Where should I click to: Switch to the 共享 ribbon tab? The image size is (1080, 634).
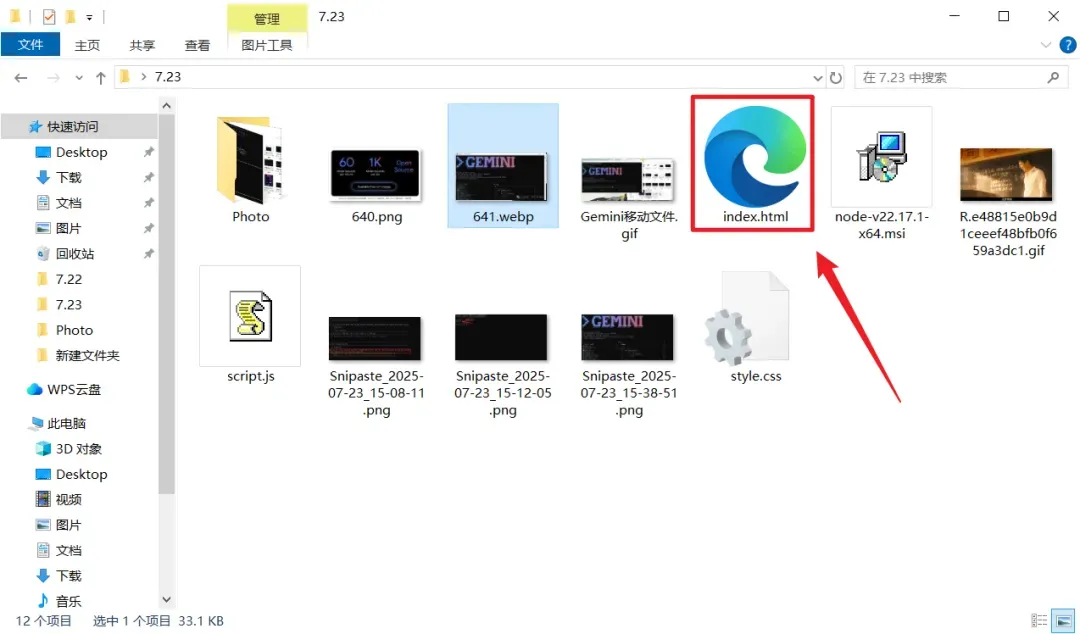(x=142, y=45)
